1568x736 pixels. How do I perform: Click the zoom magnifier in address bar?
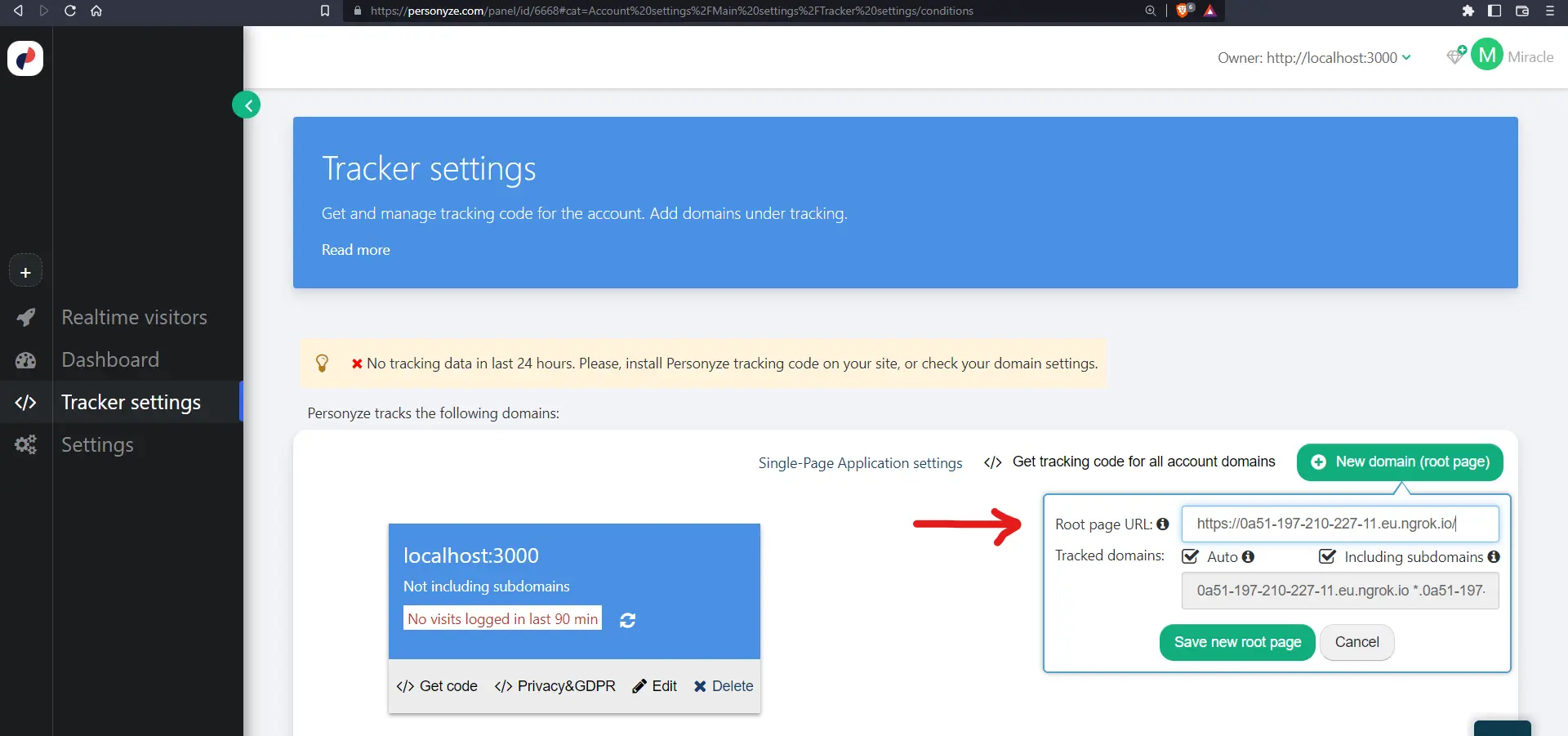pos(1151,11)
